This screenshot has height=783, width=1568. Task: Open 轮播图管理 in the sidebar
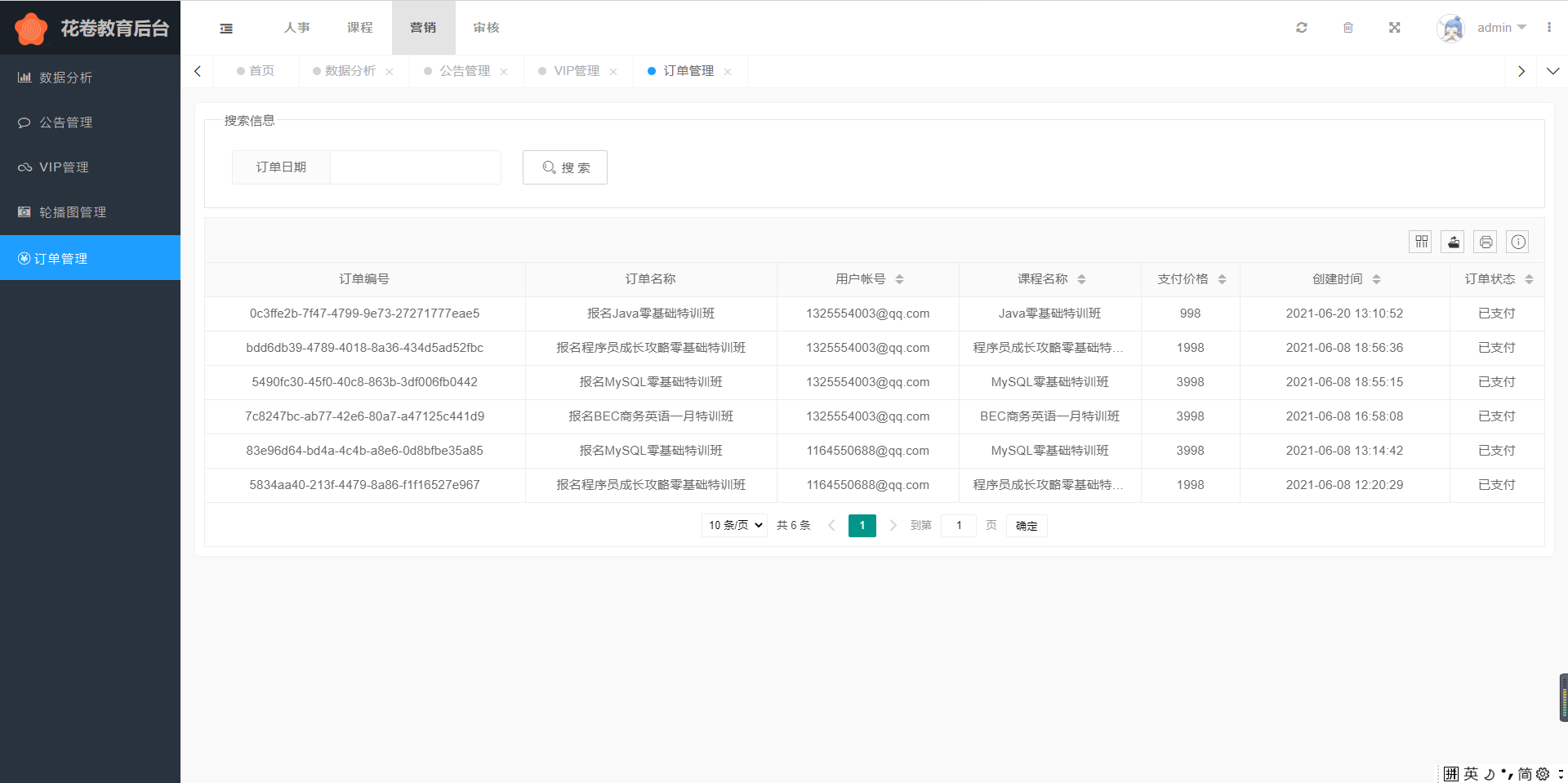pos(90,212)
